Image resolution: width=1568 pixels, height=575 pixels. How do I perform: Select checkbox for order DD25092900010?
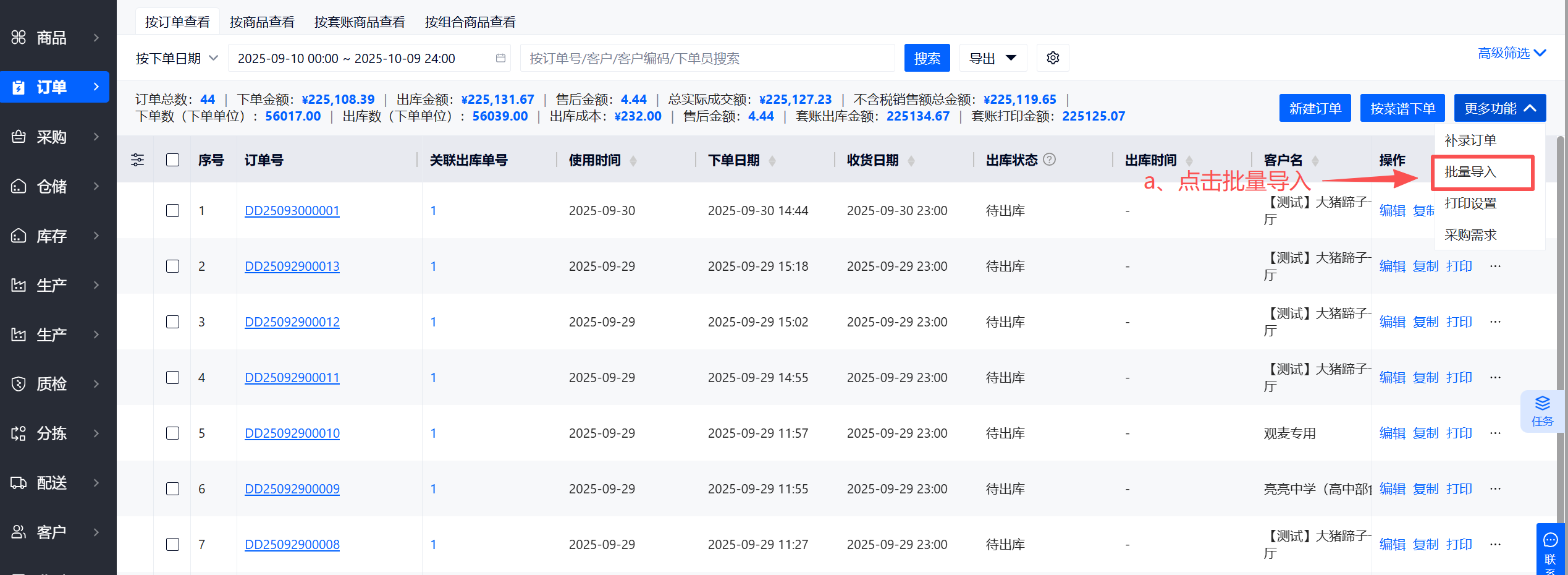(173, 433)
